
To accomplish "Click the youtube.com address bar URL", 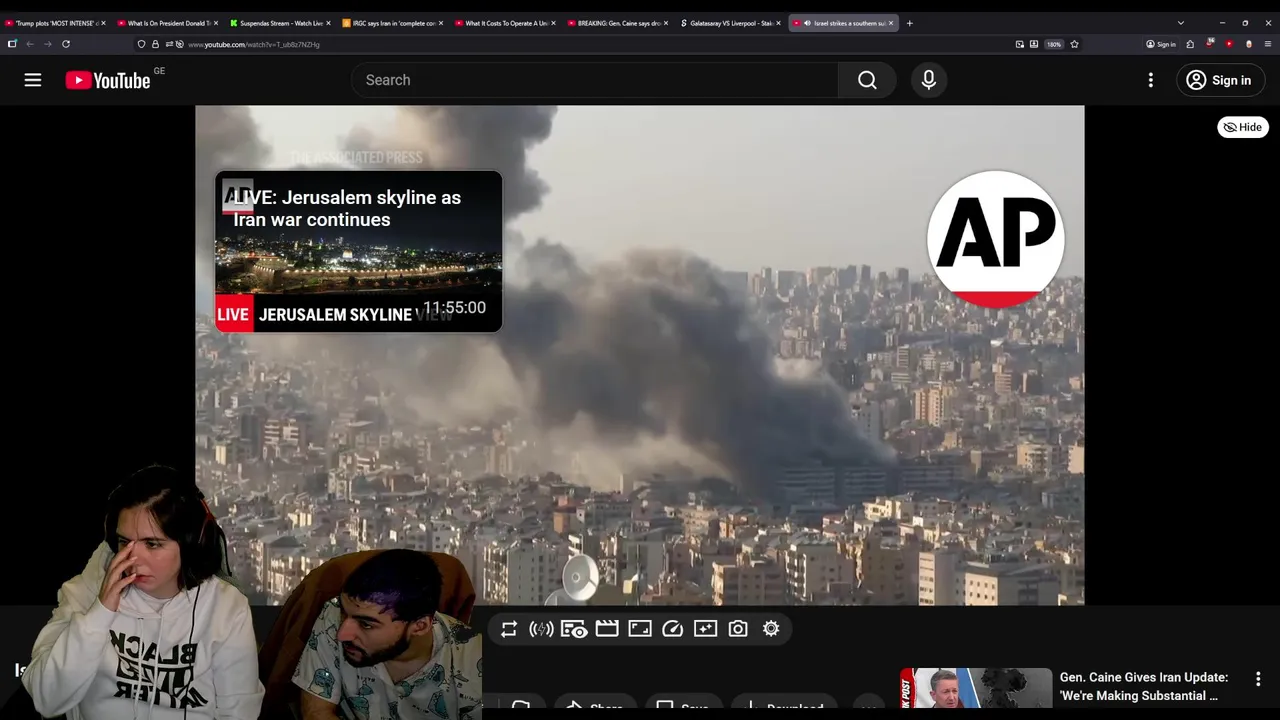I will pos(254,44).
